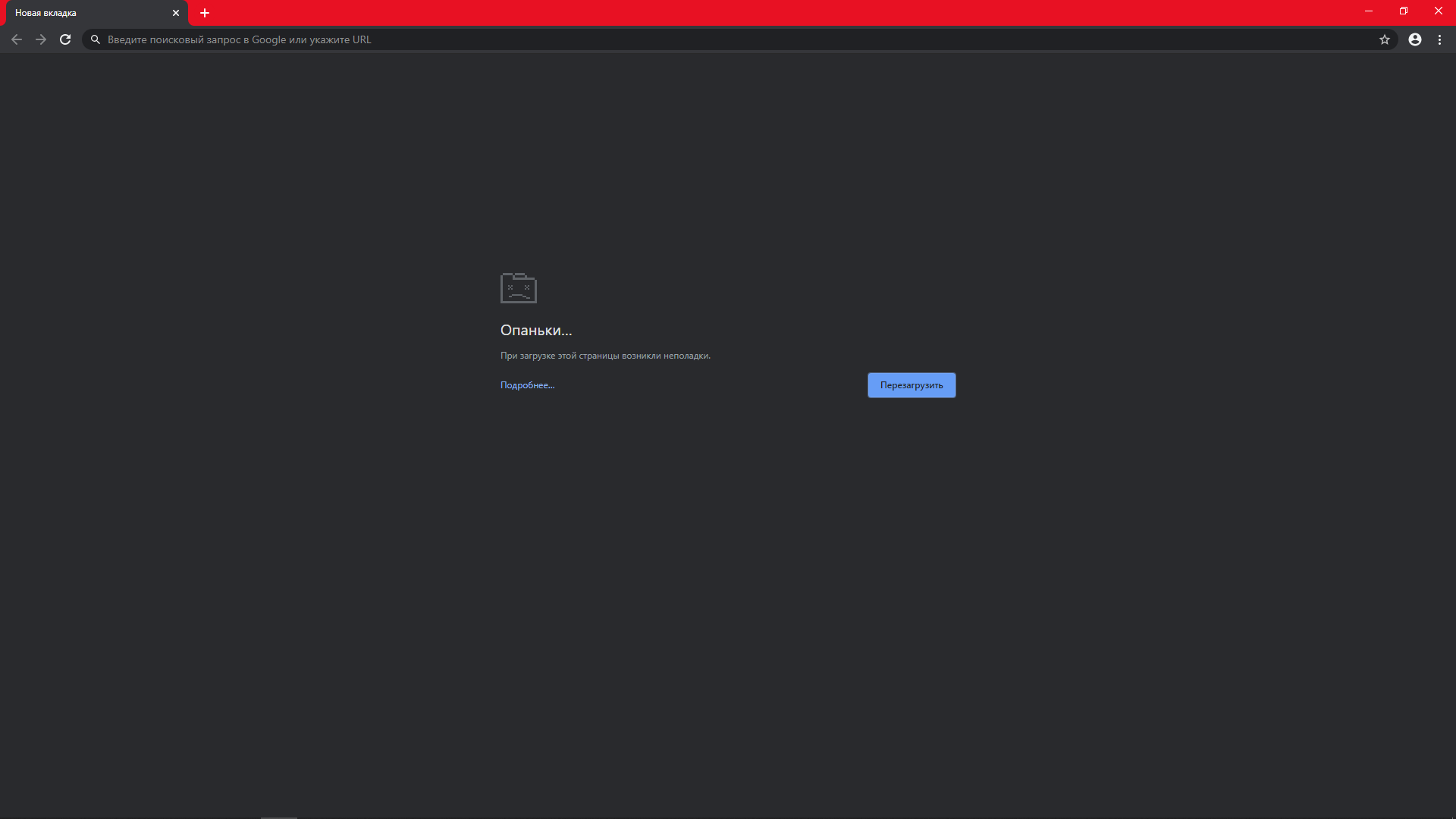This screenshot has width=1456, height=819.
Task: Click the Chrome profile account icon
Action: pyautogui.click(x=1414, y=39)
